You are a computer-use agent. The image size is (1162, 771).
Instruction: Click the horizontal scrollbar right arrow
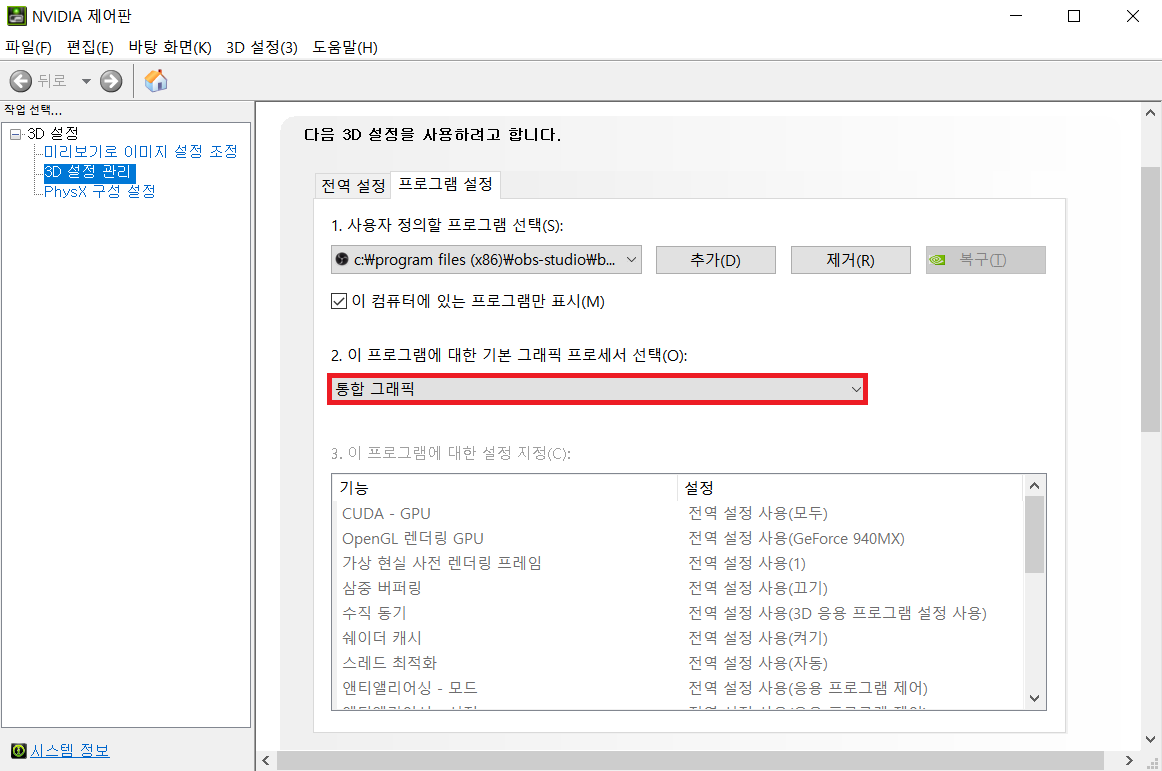pos(1129,761)
